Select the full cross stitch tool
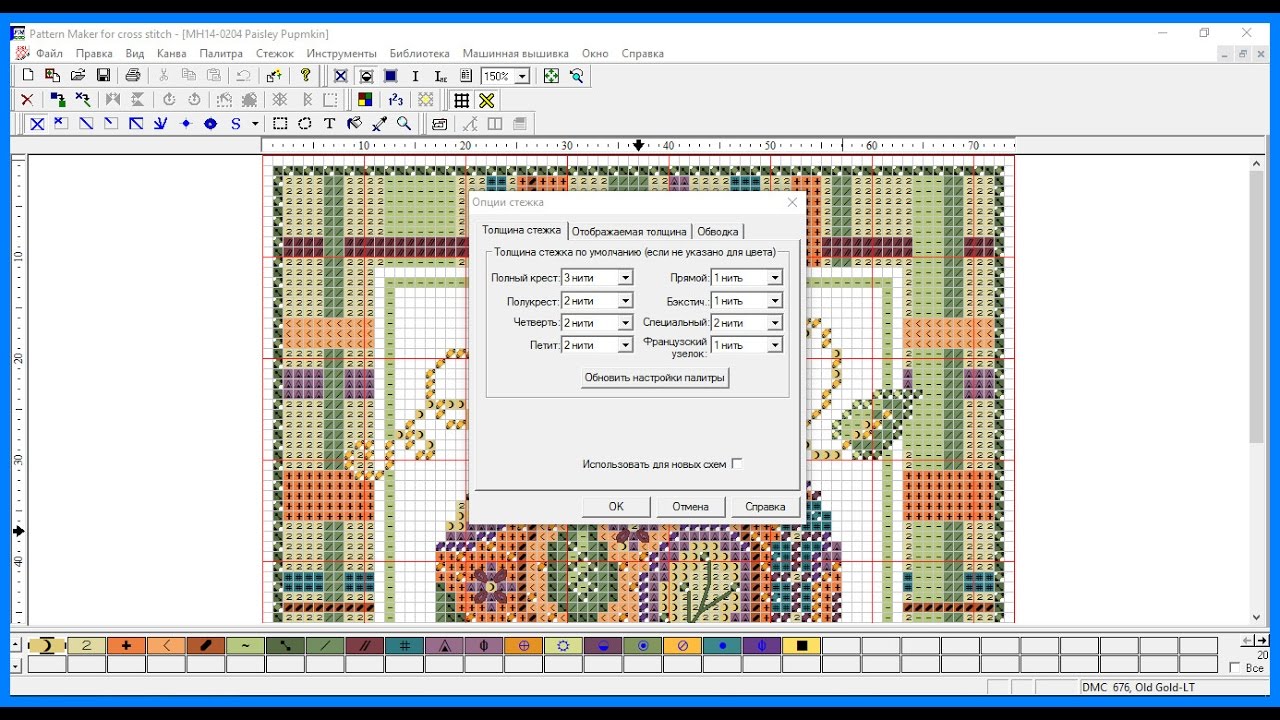Image resolution: width=1280 pixels, height=720 pixels. click(x=37, y=124)
